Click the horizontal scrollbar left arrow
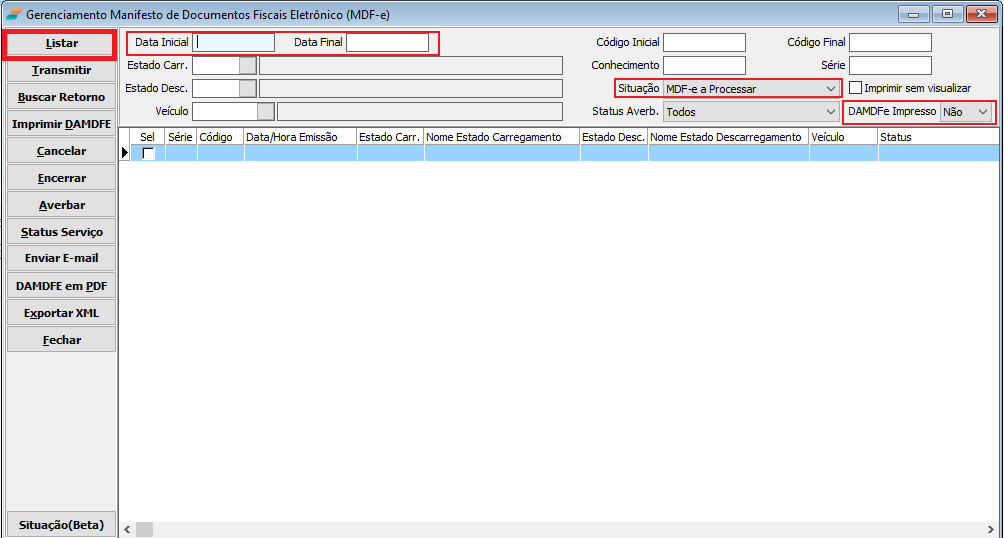Screen dimensions: 1004x538 click(127, 529)
